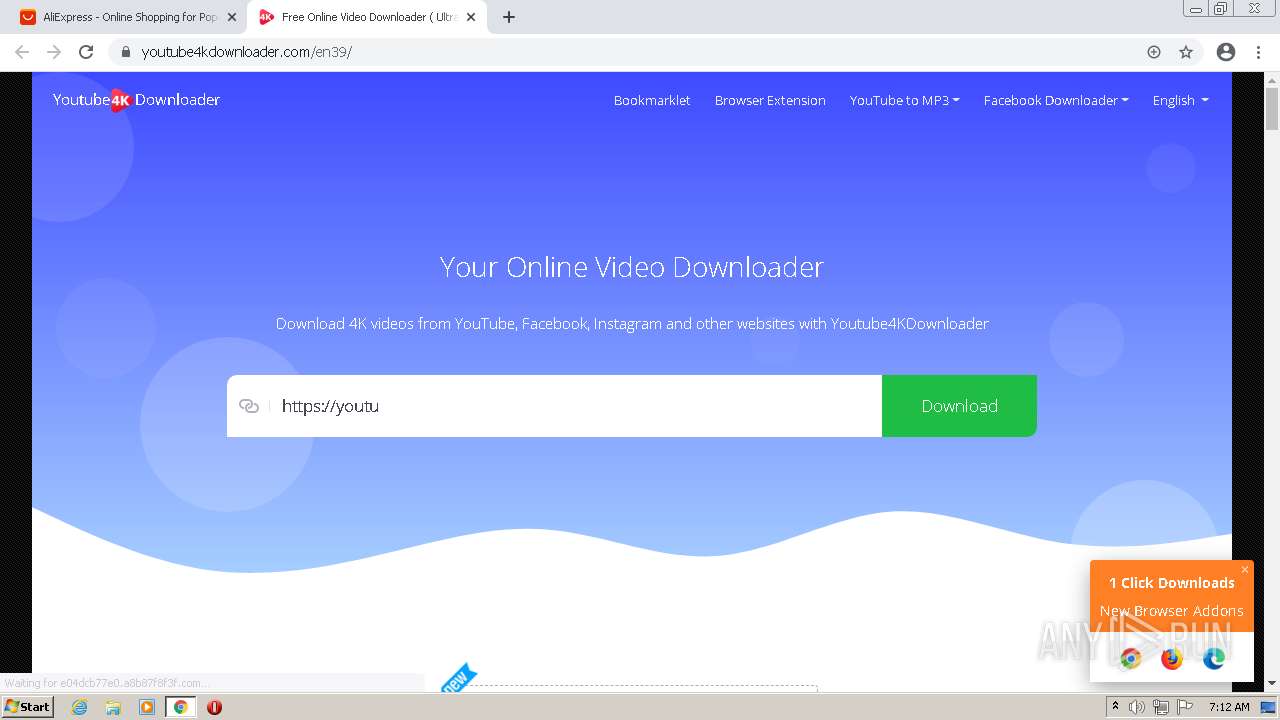Click the scrollbar down arrow
1280x720 pixels.
click(x=1272, y=683)
